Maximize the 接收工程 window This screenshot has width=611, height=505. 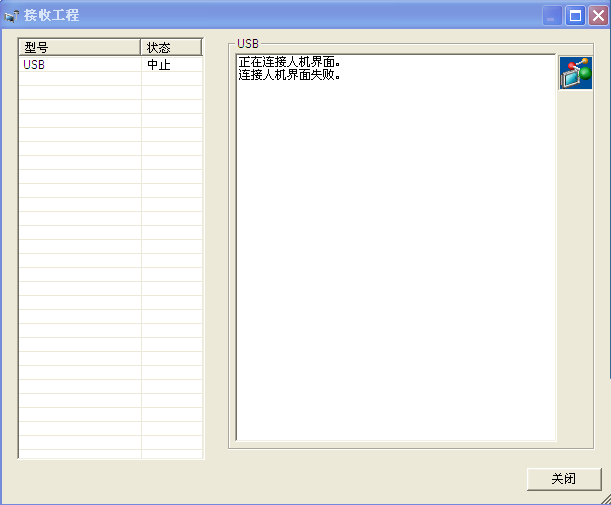[x=575, y=16]
